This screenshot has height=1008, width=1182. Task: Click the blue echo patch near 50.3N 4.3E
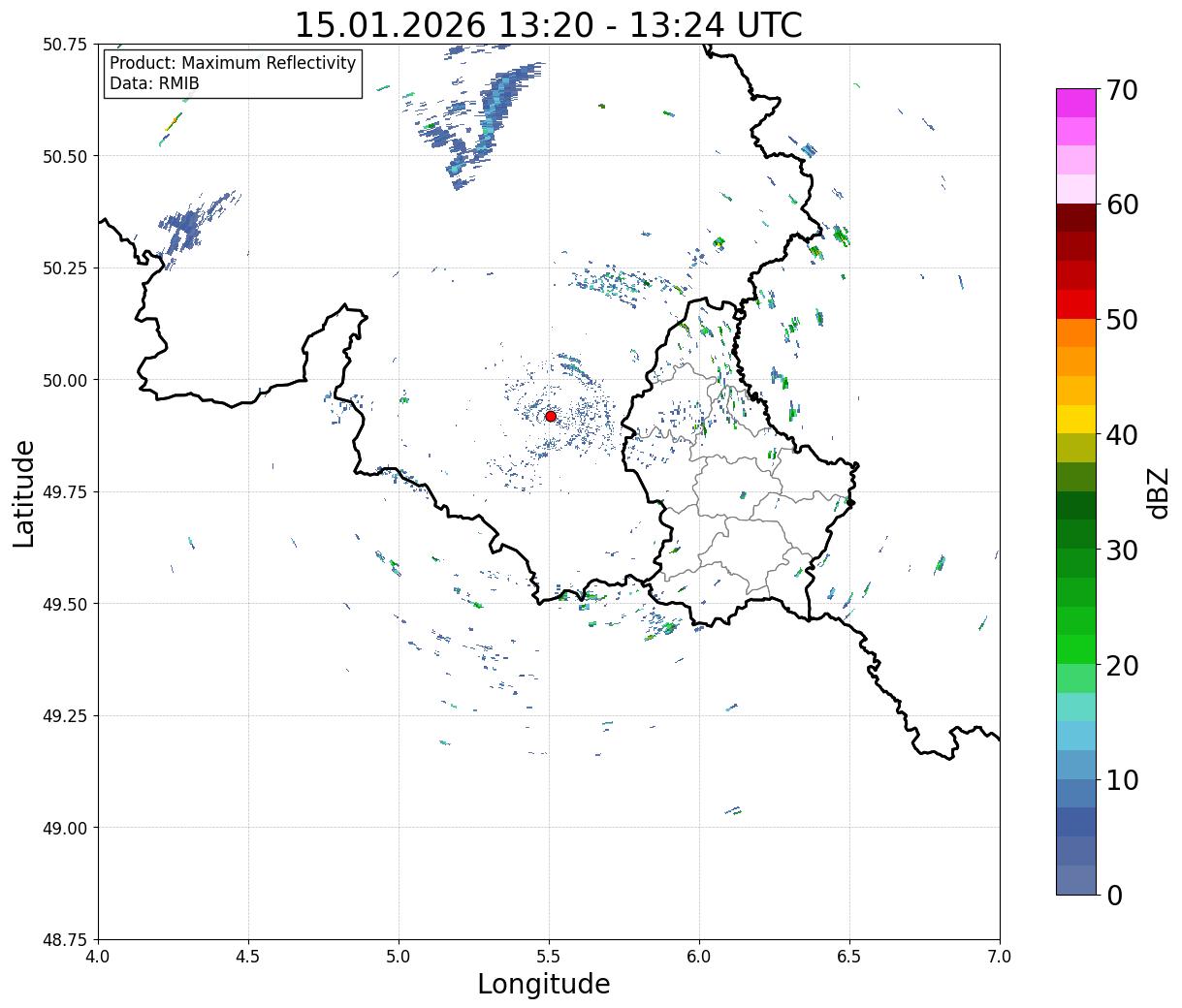[x=186, y=229]
